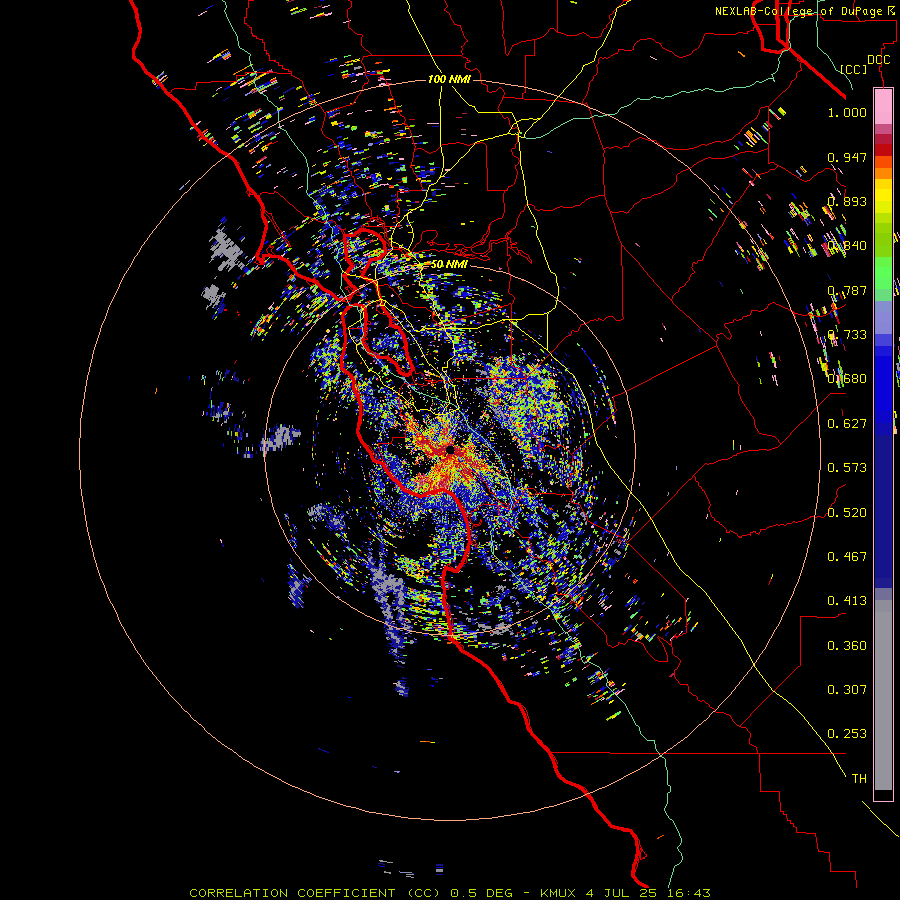Screen dimensions: 900x900
Task: Click the 0.947 scale value
Action: 847,157
